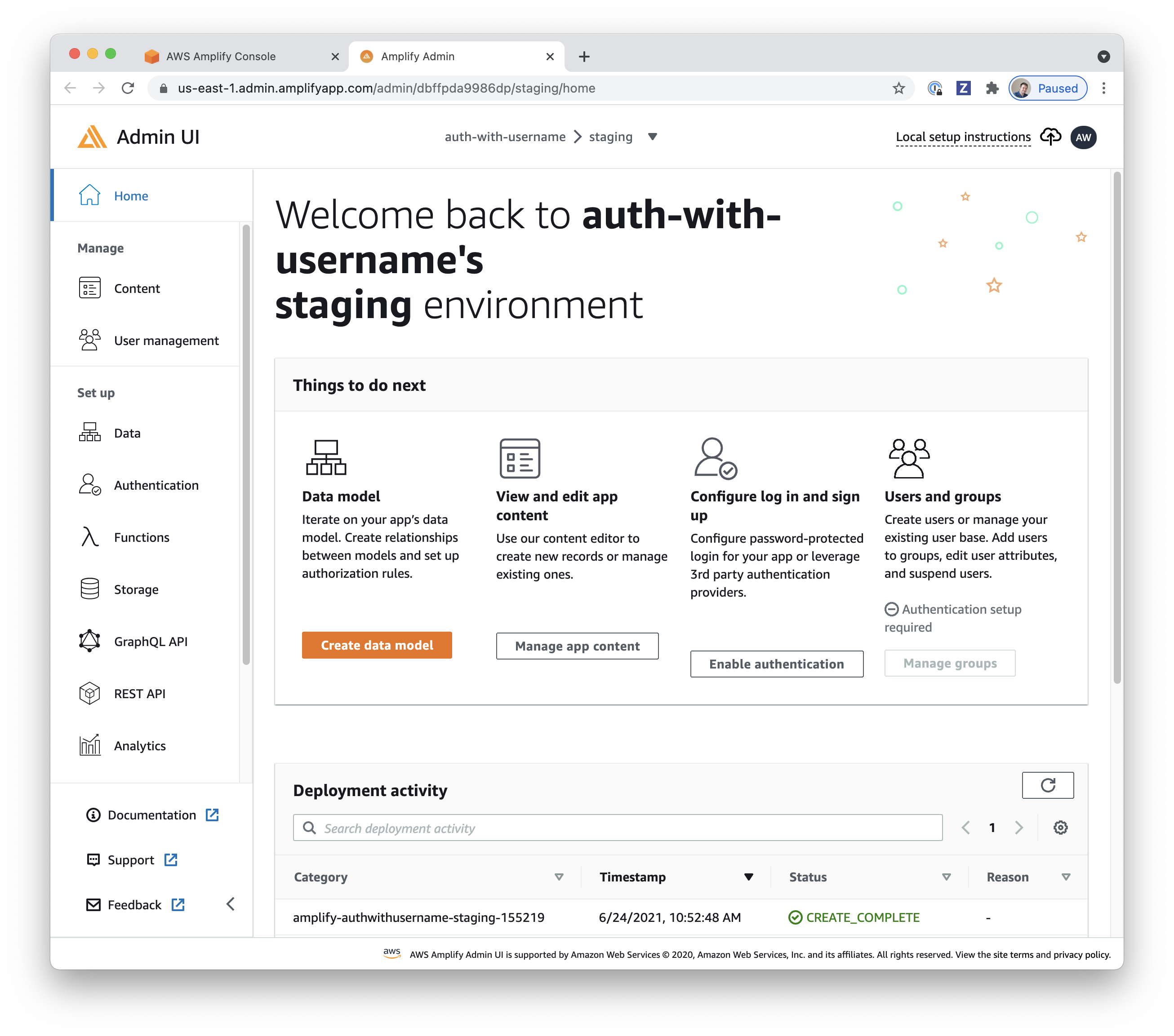Click the Data model icon in sidebar
This screenshot has width=1174, height=1036.
click(x=89, y=433)
